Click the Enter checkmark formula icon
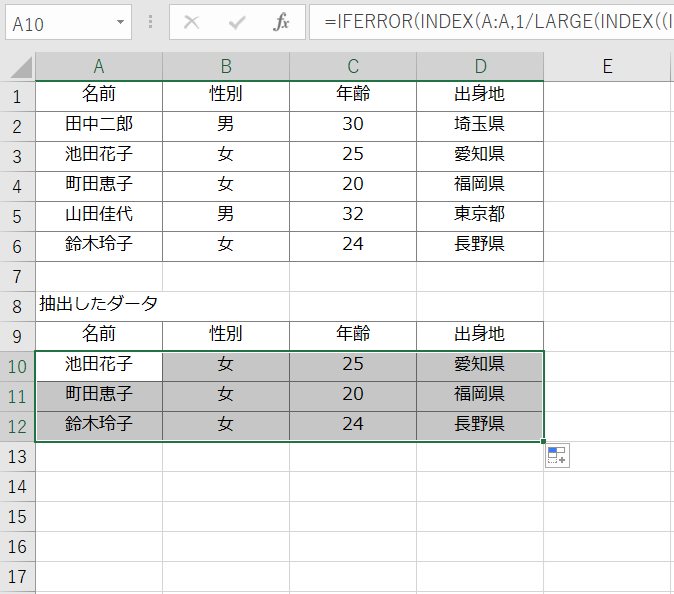Screen dimensions: 674x594 pyautogui.click(x=237, y=22)
